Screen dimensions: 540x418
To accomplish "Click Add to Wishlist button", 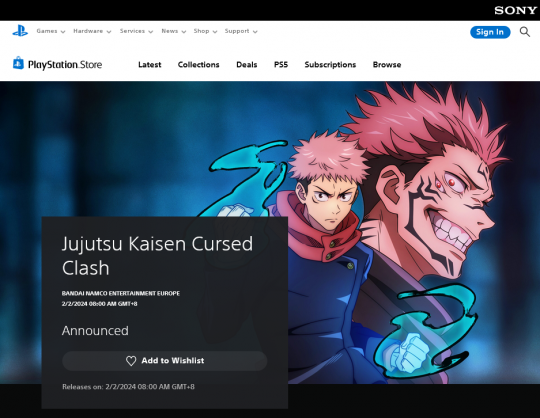I will pyautogui.click(x=165, y=361).
